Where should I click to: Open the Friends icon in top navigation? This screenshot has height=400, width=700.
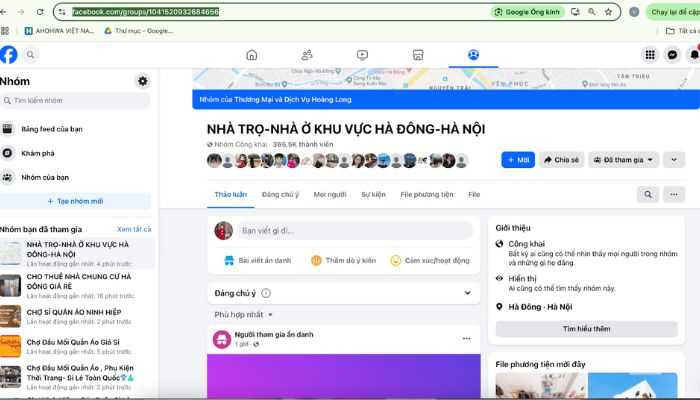307,55
